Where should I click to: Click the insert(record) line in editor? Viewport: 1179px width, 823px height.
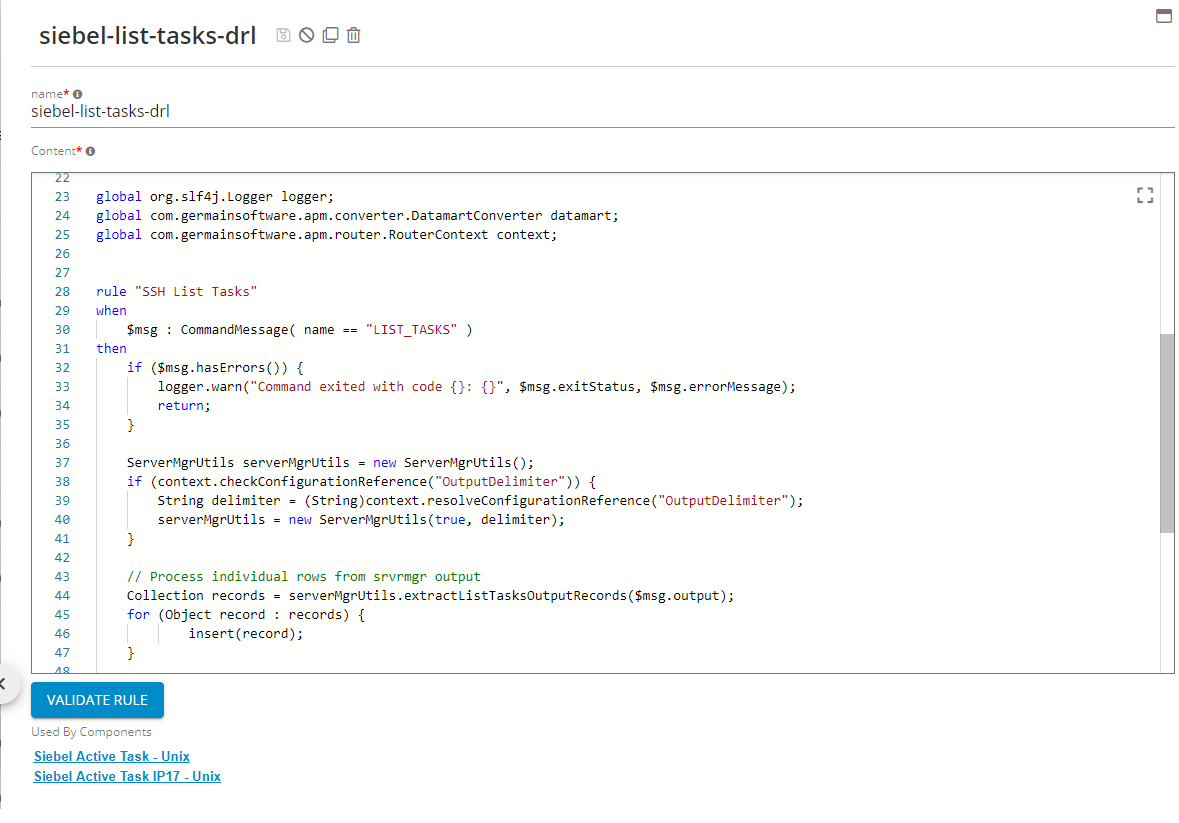(245, 634)
